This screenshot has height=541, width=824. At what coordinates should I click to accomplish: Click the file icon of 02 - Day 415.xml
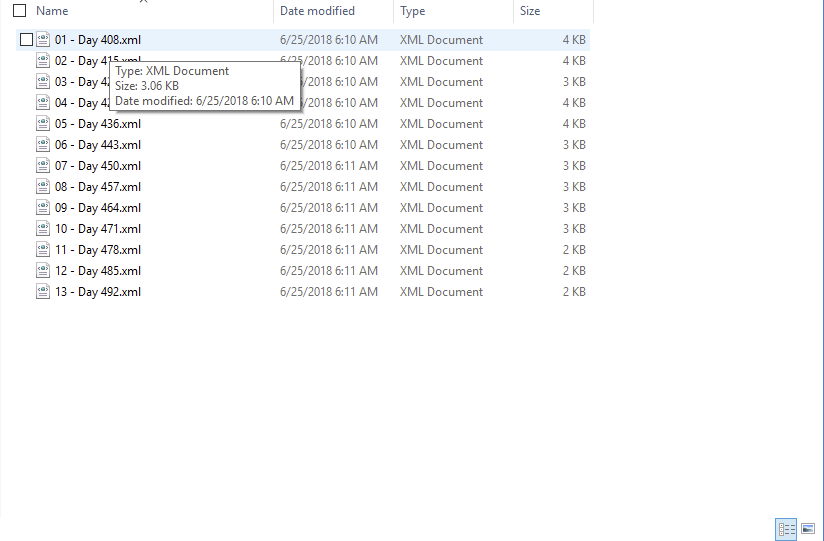tap(43, 60)
